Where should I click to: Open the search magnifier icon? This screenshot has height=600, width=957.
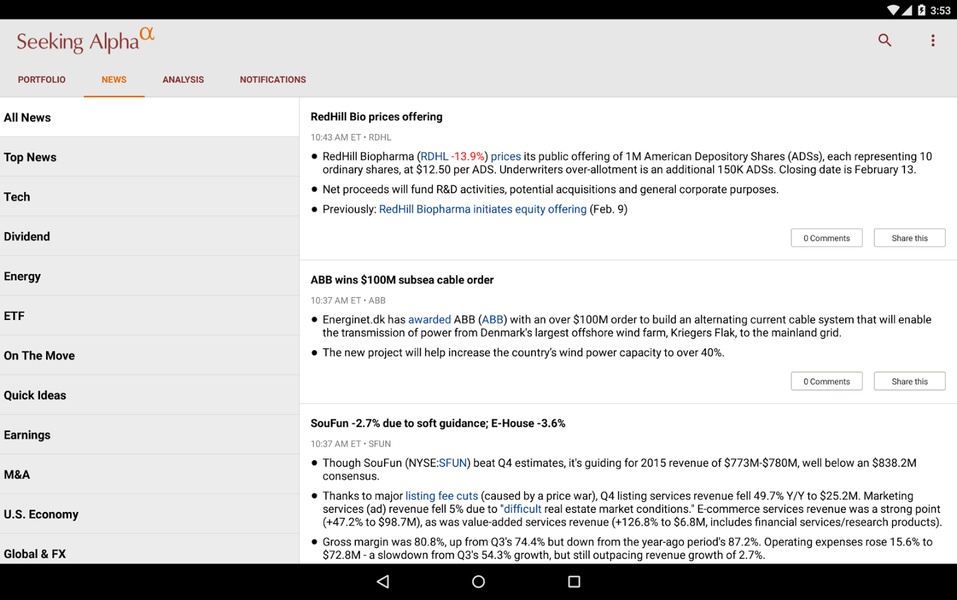[x=884, y=40]
